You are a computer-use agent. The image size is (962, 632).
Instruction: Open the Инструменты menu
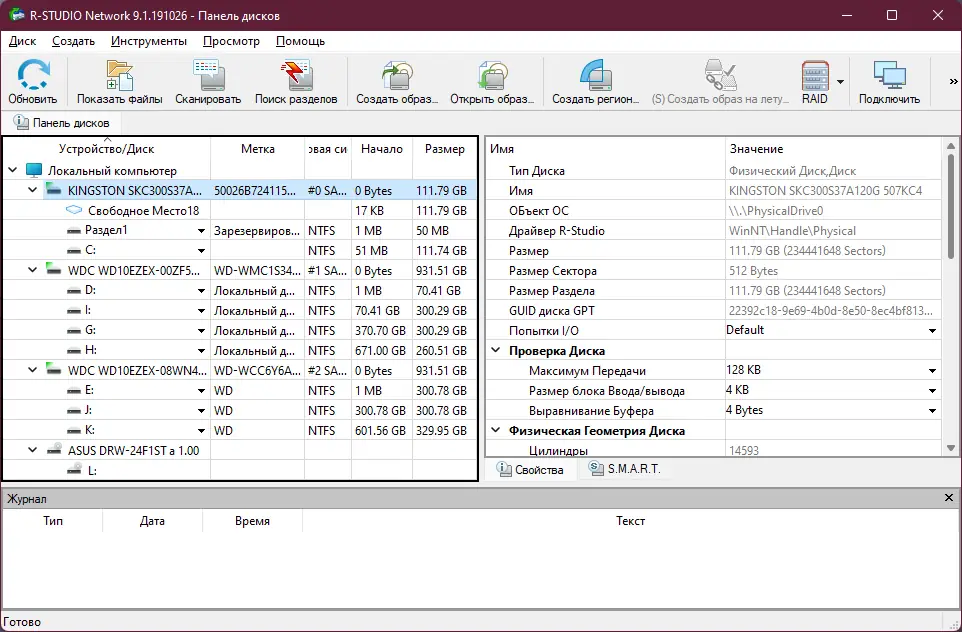tap(149, 41)
